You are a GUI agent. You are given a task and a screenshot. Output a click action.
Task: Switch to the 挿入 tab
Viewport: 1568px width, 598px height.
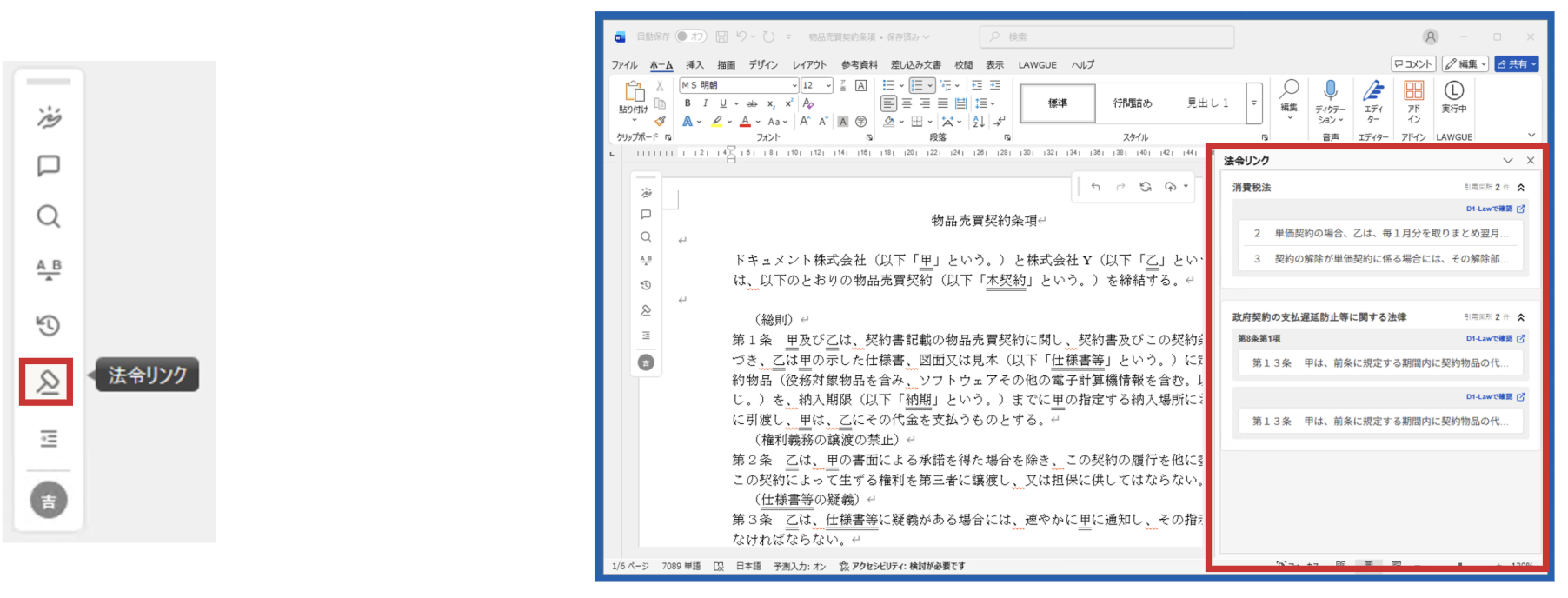[x=694, y=65]
